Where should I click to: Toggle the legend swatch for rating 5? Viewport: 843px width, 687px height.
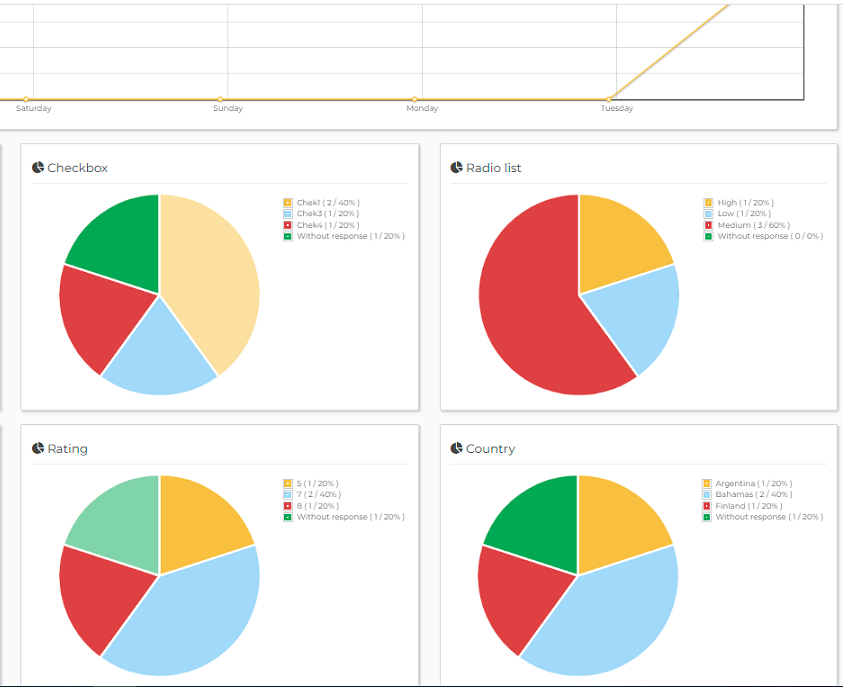pyautogui.click(x=288, y=483)
